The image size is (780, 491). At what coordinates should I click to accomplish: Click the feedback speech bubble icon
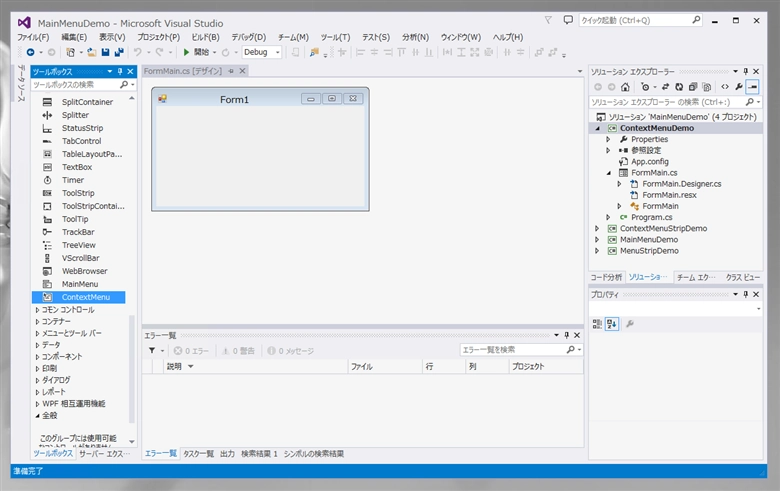pyautogui.click(x=568, y=20)
